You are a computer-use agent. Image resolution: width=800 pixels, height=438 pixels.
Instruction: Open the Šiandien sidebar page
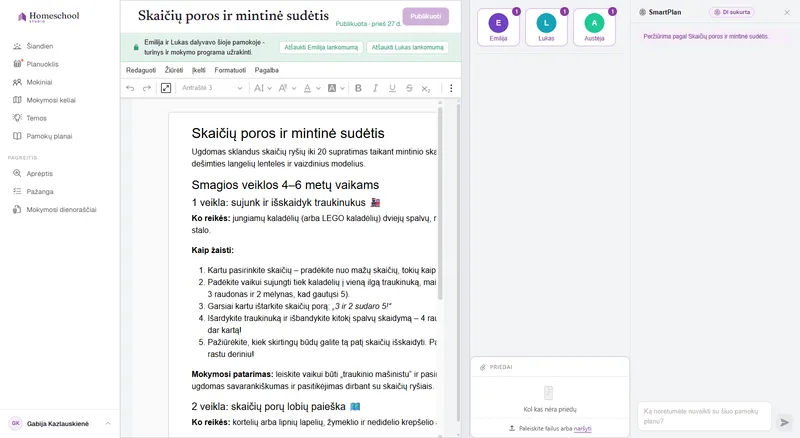40,46
